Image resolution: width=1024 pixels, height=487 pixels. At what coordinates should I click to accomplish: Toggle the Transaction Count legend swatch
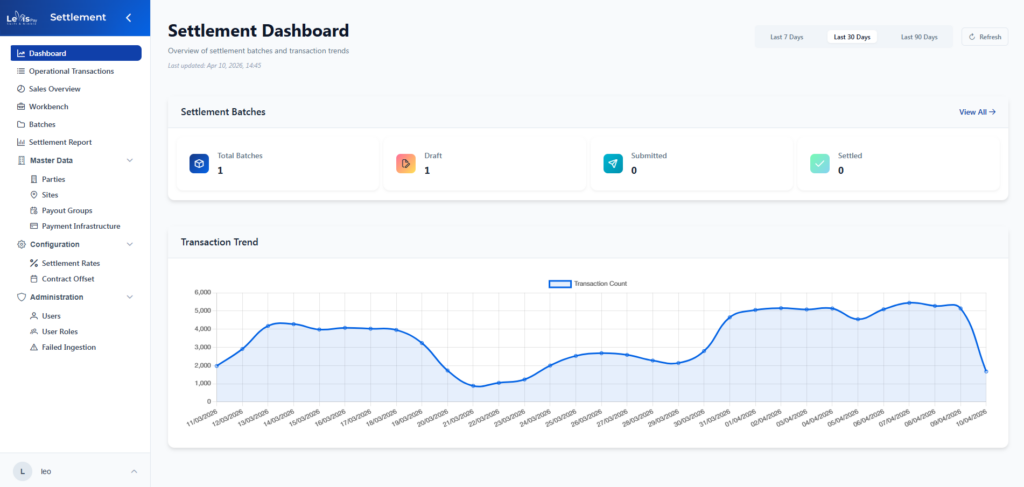(x=560, y=284)
